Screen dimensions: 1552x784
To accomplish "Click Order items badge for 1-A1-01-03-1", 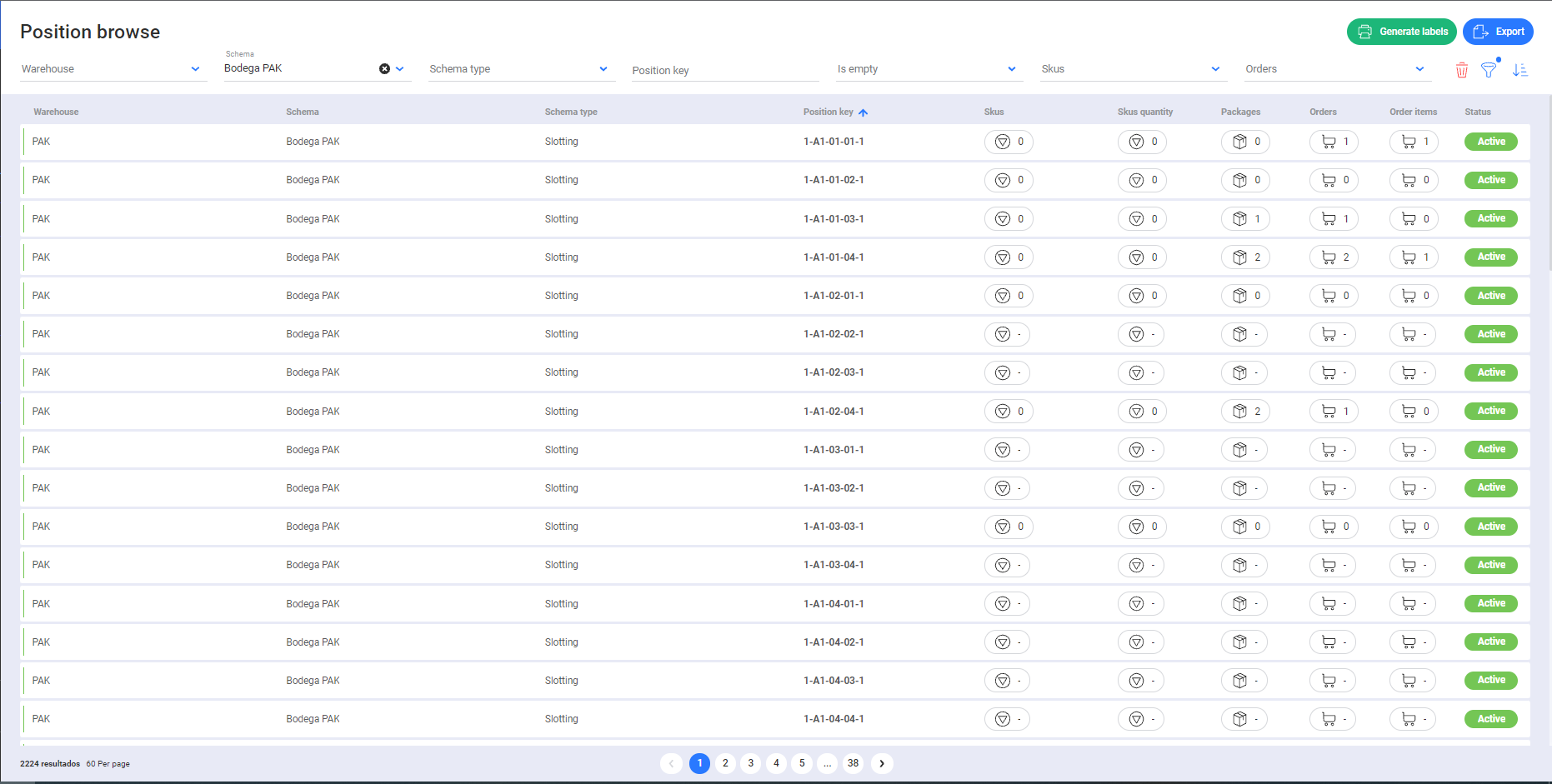I will (x=1414, y=219).
